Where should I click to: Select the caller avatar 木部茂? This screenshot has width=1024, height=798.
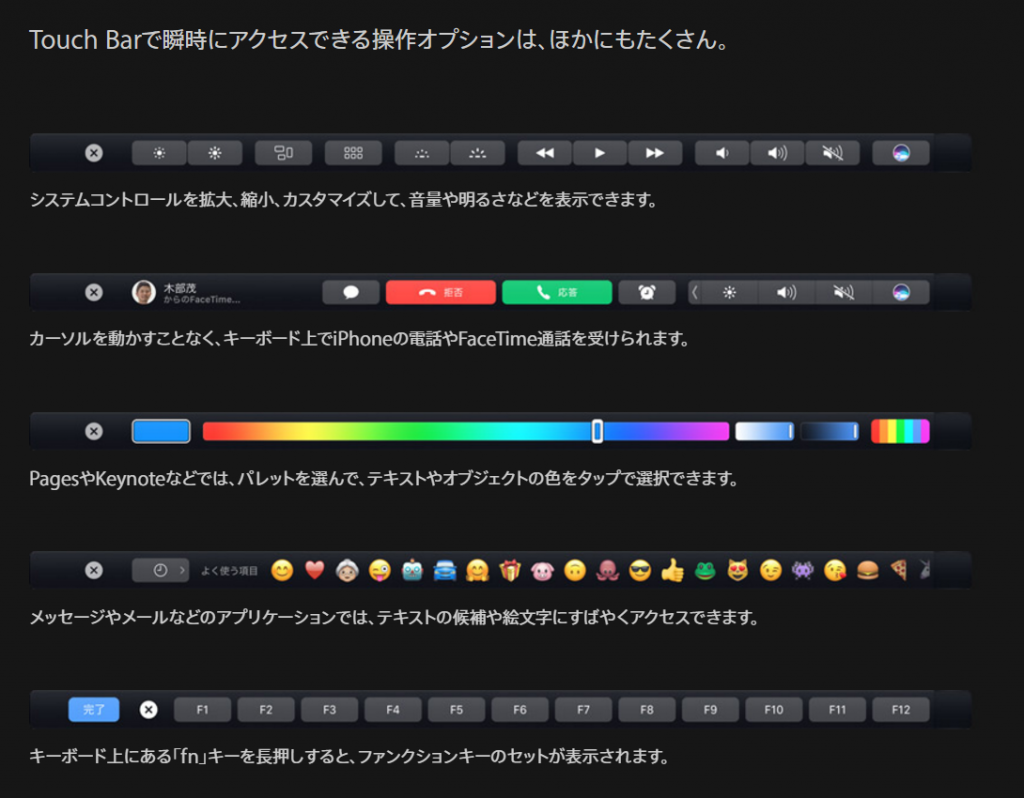144,292
